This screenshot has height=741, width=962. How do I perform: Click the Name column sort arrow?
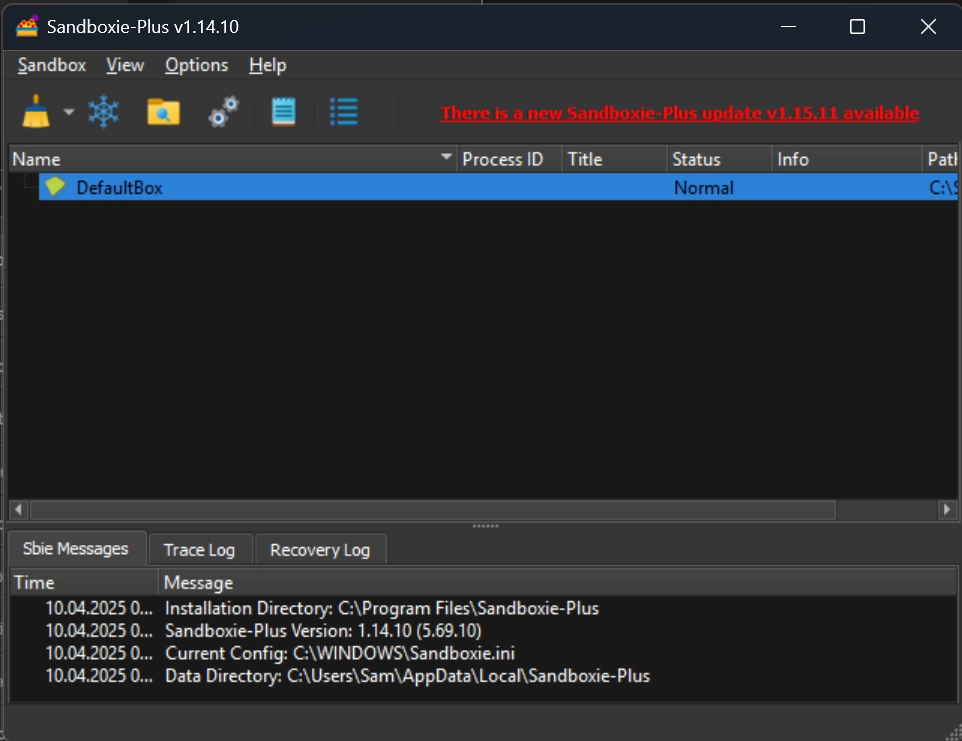tap(447, 157)
